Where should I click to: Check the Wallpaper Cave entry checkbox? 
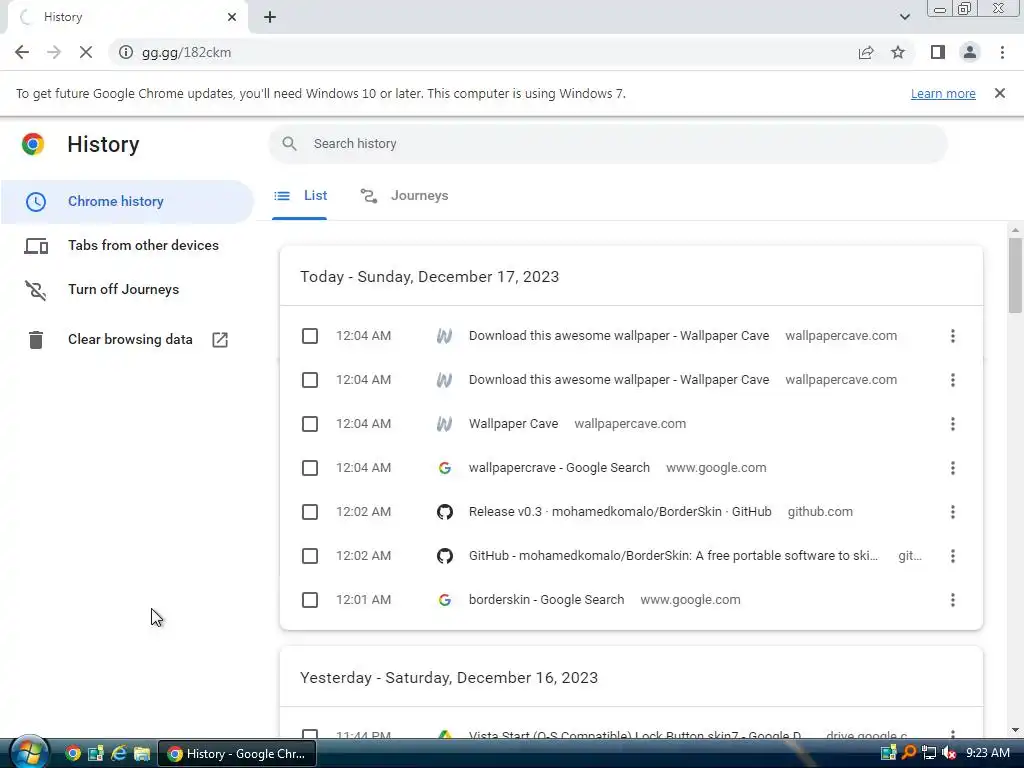[310, 424]
